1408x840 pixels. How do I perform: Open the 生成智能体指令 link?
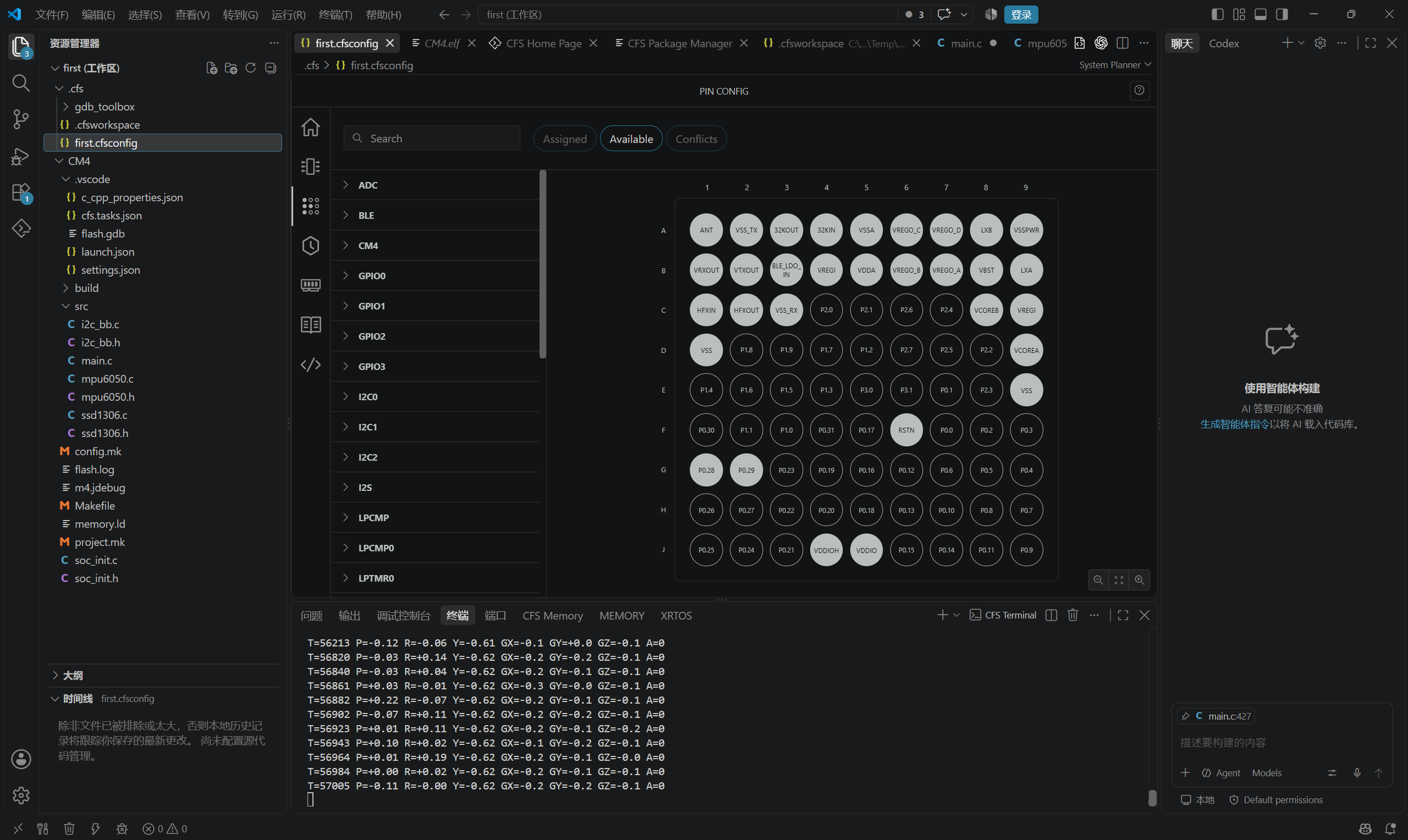[1234, 424]
